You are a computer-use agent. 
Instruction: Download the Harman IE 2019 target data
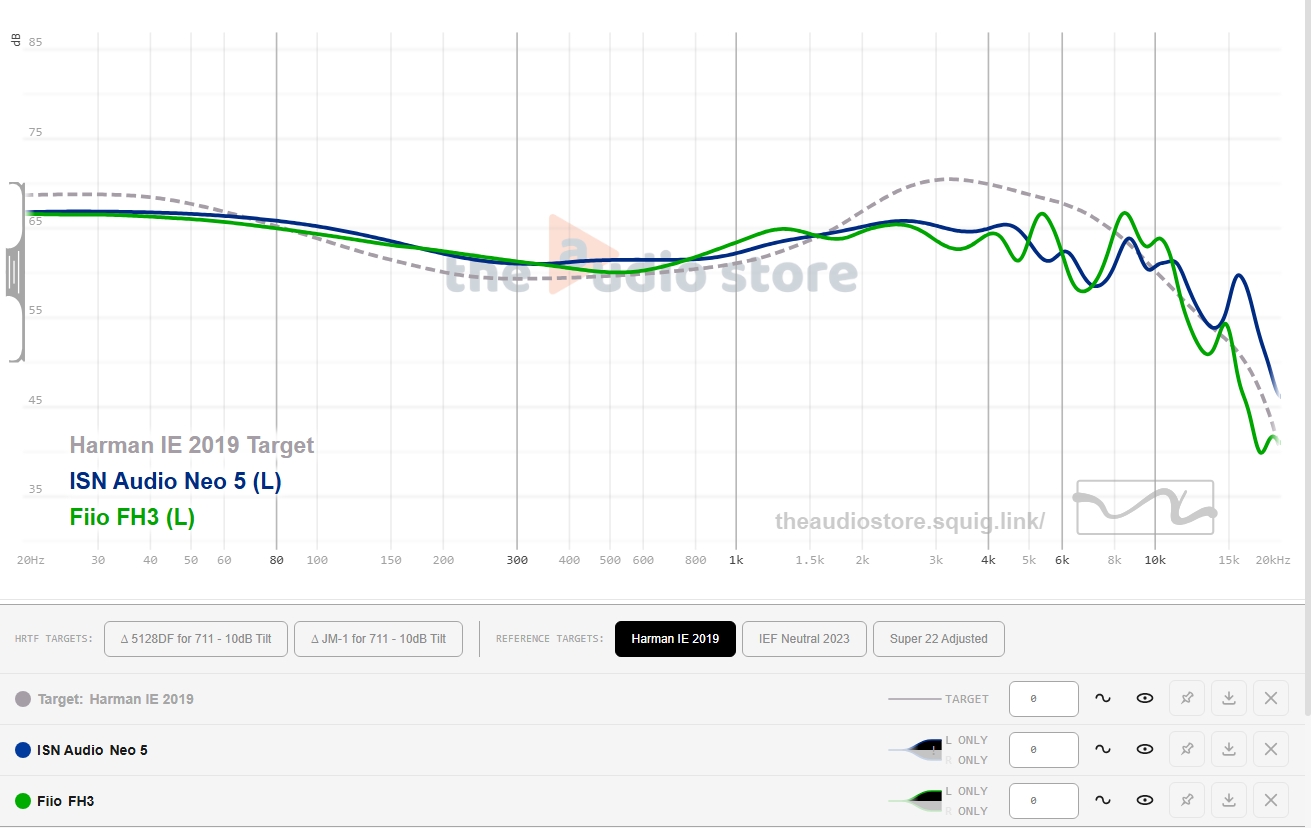coord(1229,698)
